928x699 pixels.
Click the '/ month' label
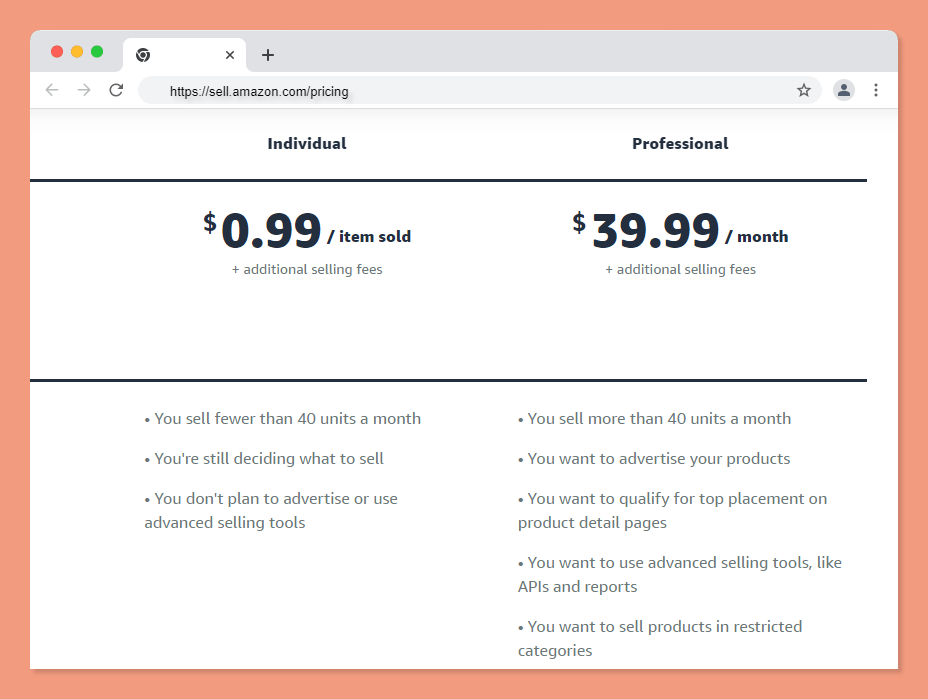click(756, 237)
